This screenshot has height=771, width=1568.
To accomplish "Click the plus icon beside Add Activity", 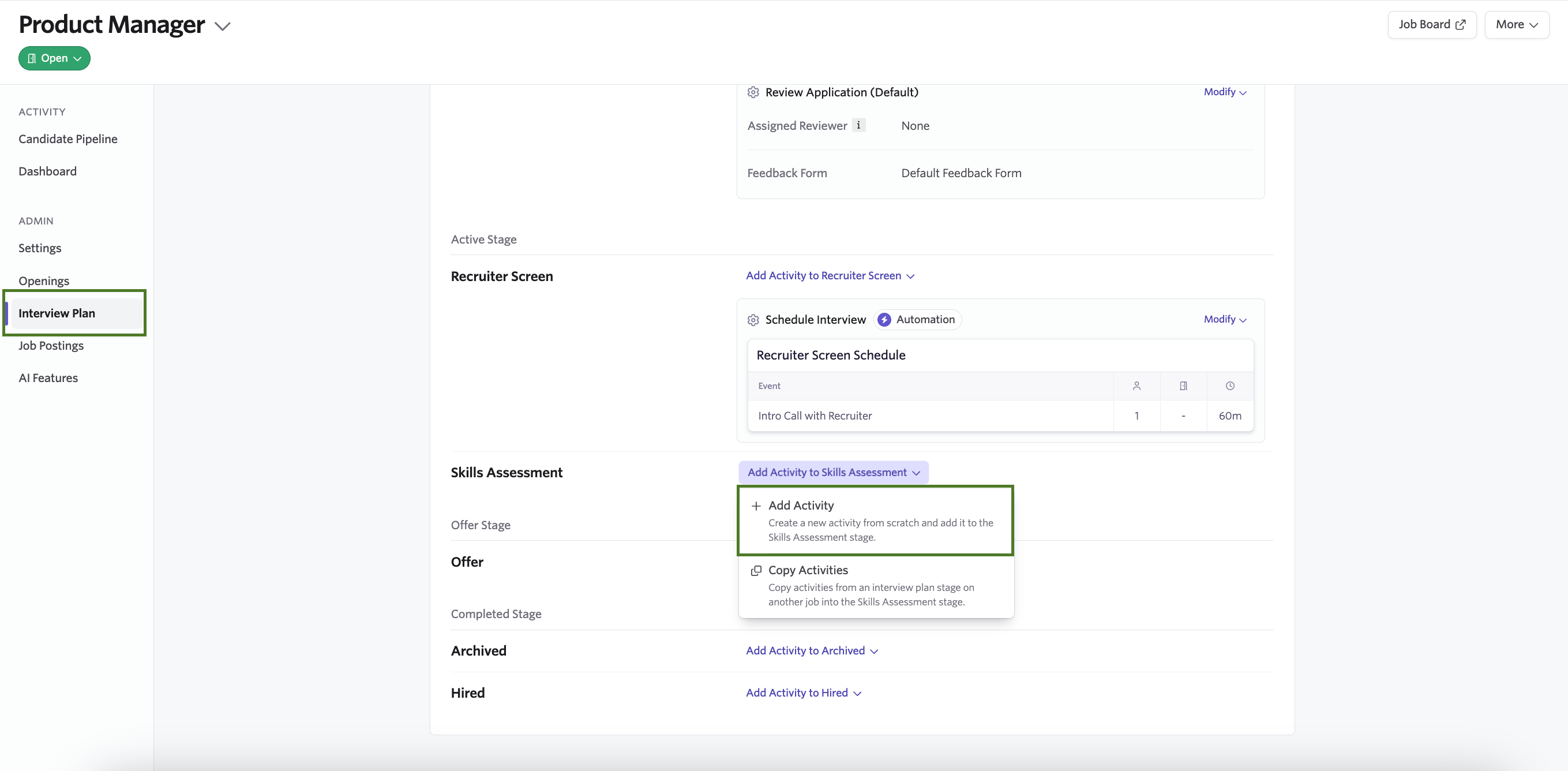I will pos(756,506).
